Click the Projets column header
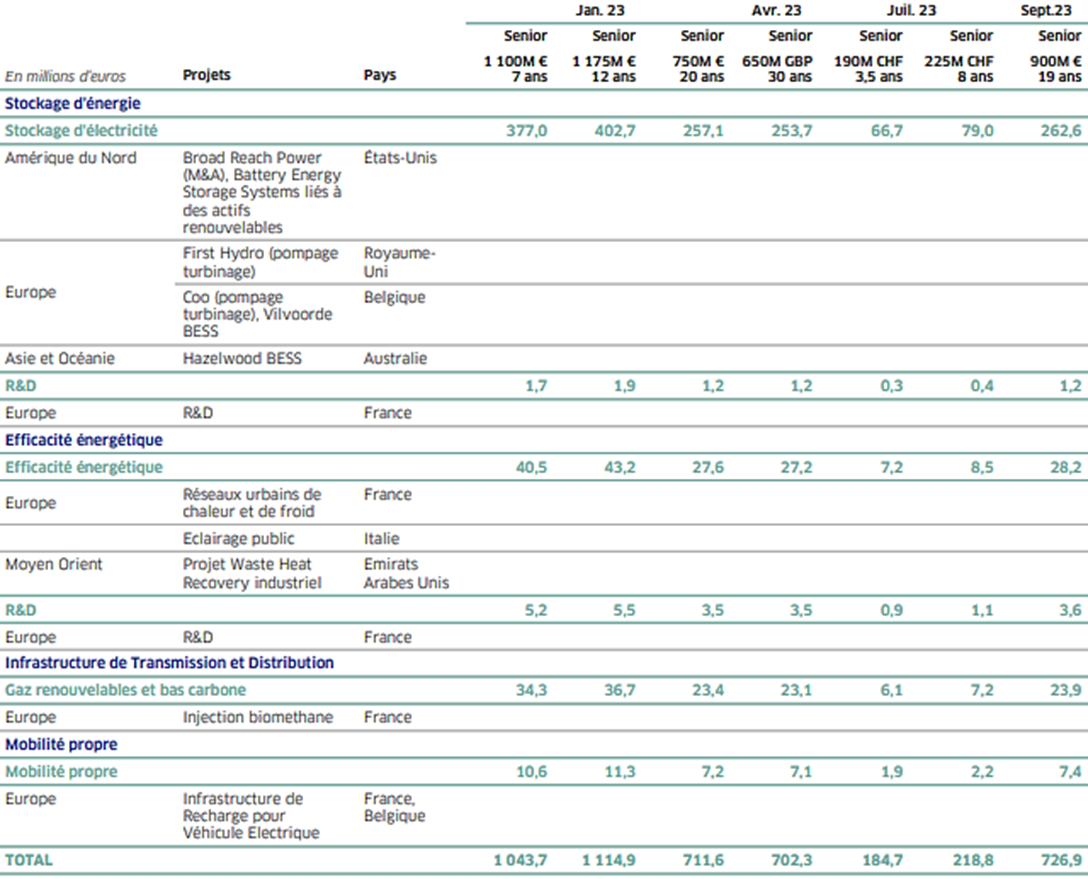 pyautogui.click(x=207, y=75)
